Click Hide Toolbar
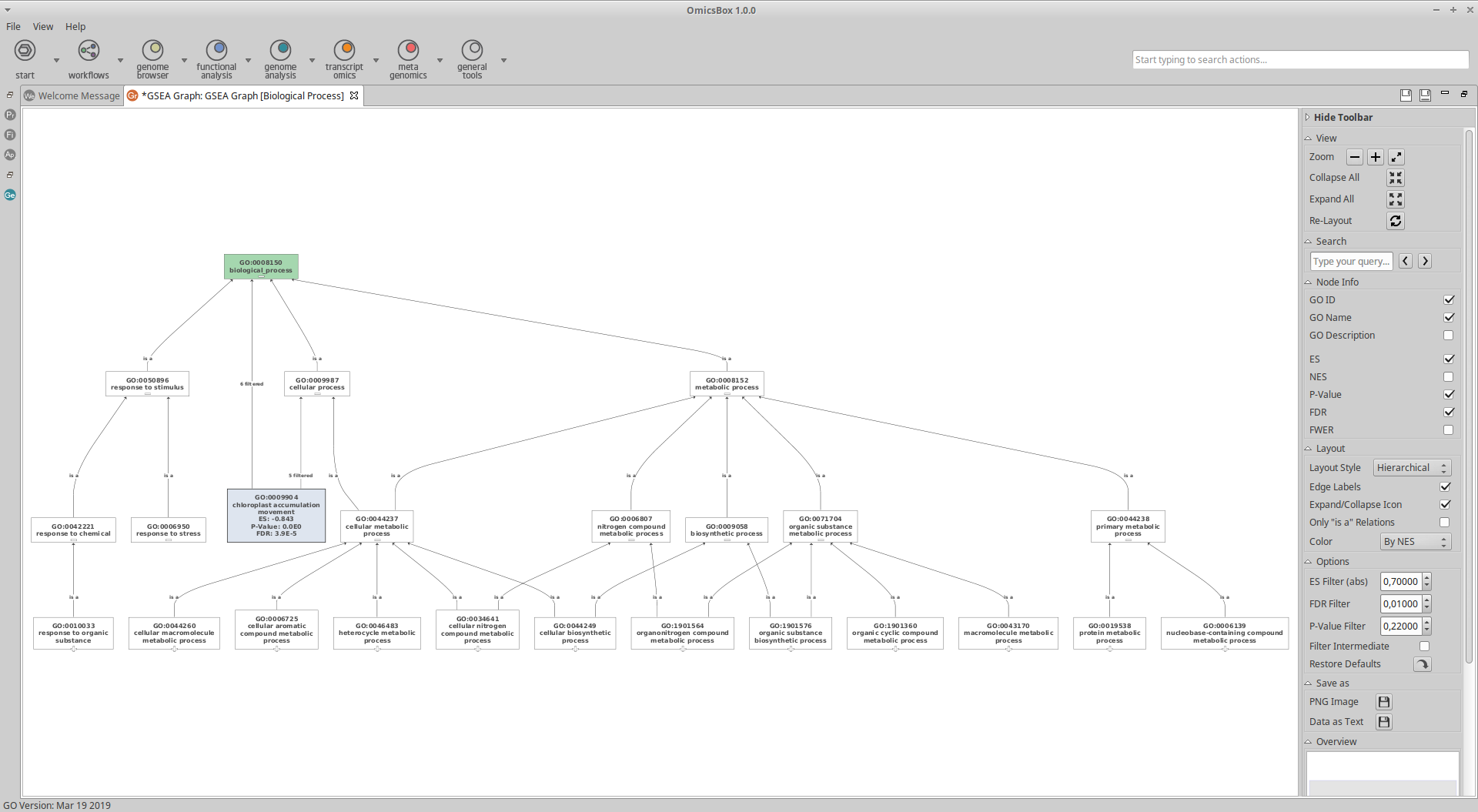Image resolution: width=1478 pixels, height=812 pixels. (x=1343, y=118)
